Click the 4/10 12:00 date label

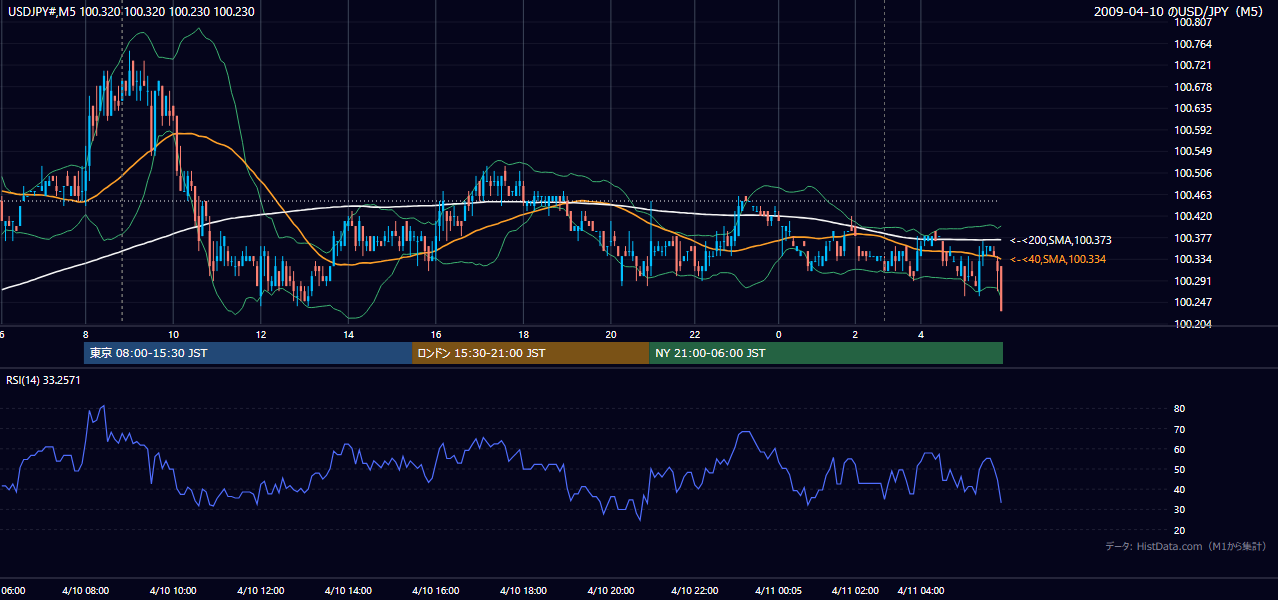point(260,590)
